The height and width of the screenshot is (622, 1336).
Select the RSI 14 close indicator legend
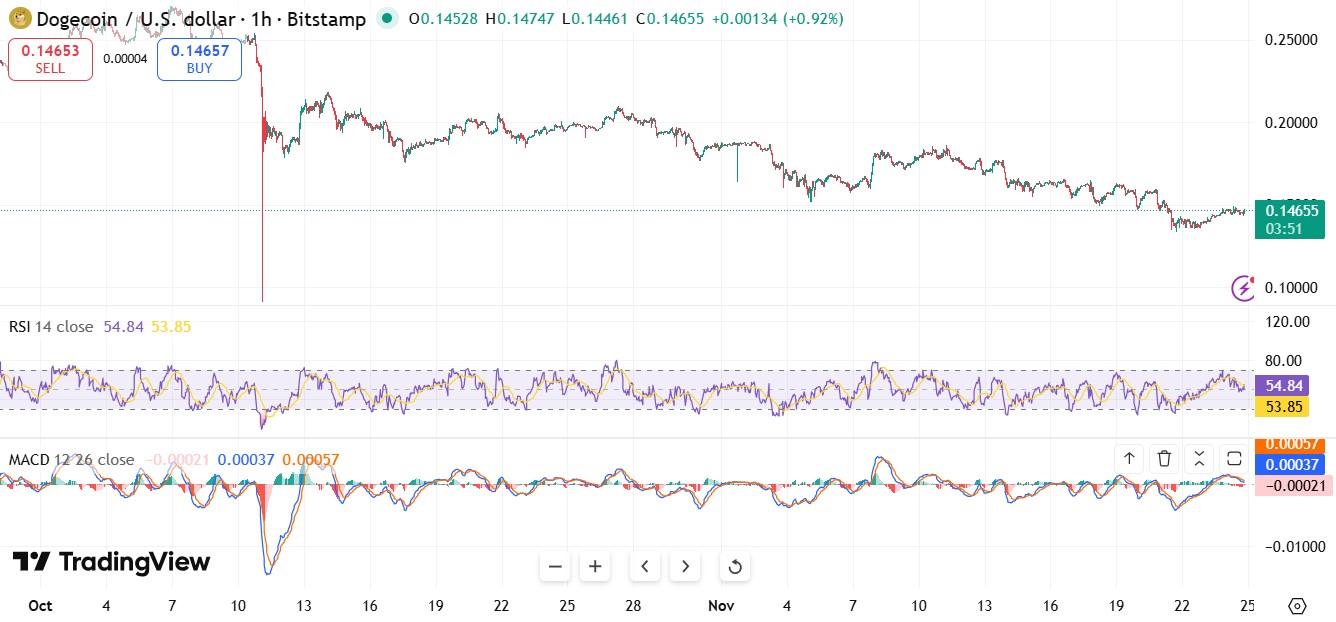(x=51, y=327)
